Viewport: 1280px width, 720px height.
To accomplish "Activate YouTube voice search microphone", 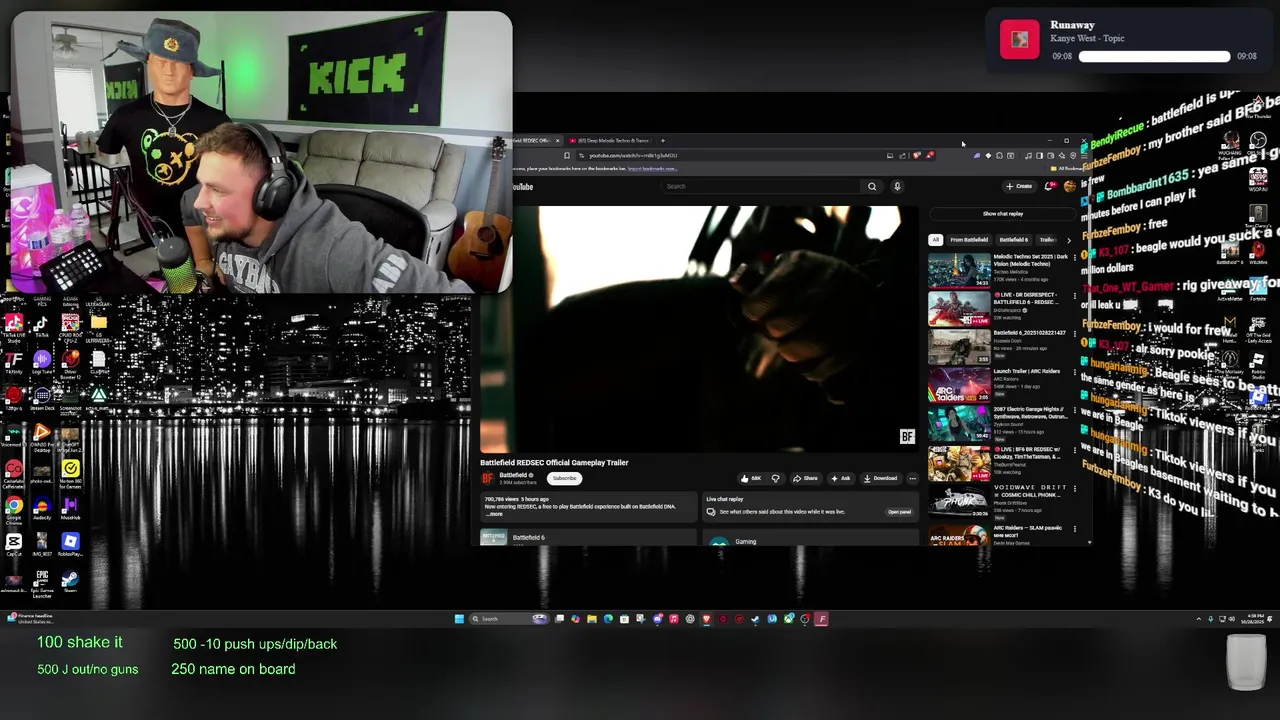I will 897,186.
